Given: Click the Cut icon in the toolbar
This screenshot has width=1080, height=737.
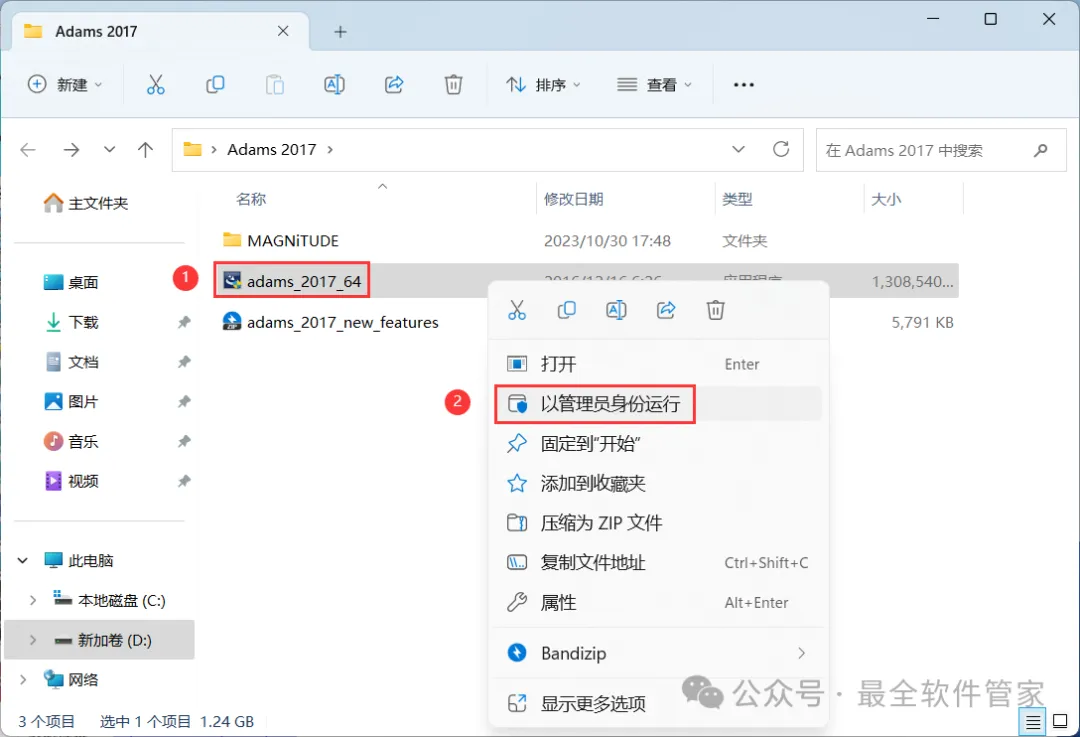Looking at the screenshot, I should (156, 85).
